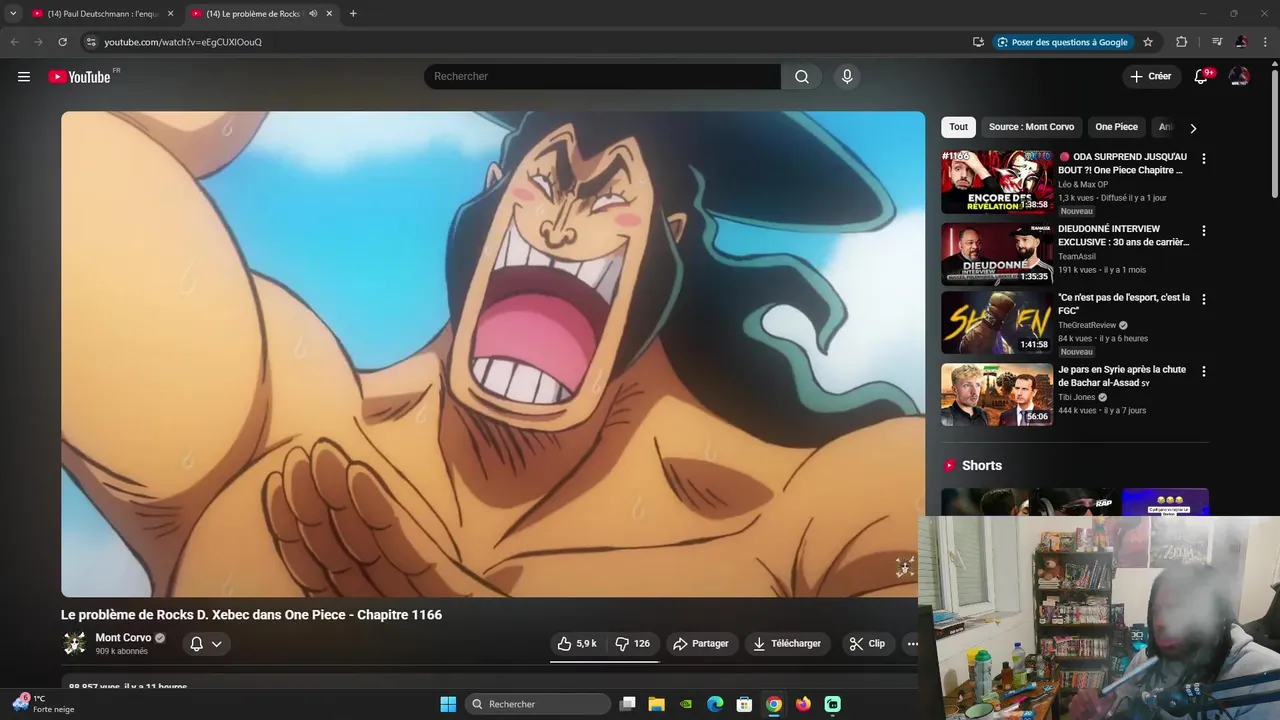
Task: Open the Mont Corvo channel name link
Action: click(x=123, y=638)
